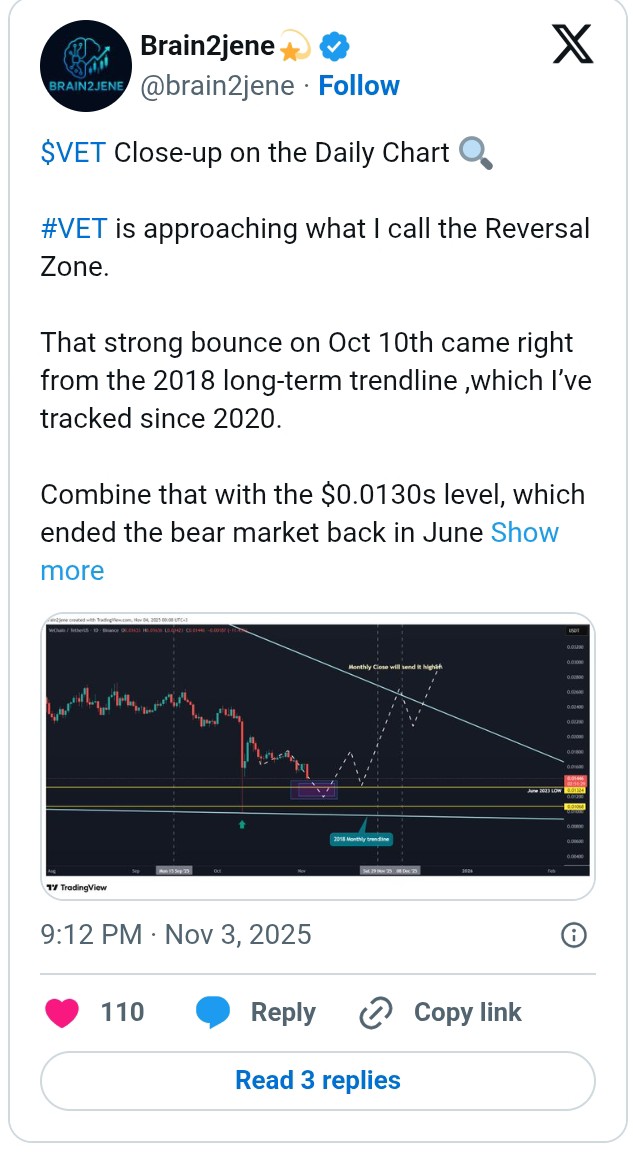This screenshot has width=633, height=1158.
Task: Expand the post text with Show more
Action: click(525, 533)
